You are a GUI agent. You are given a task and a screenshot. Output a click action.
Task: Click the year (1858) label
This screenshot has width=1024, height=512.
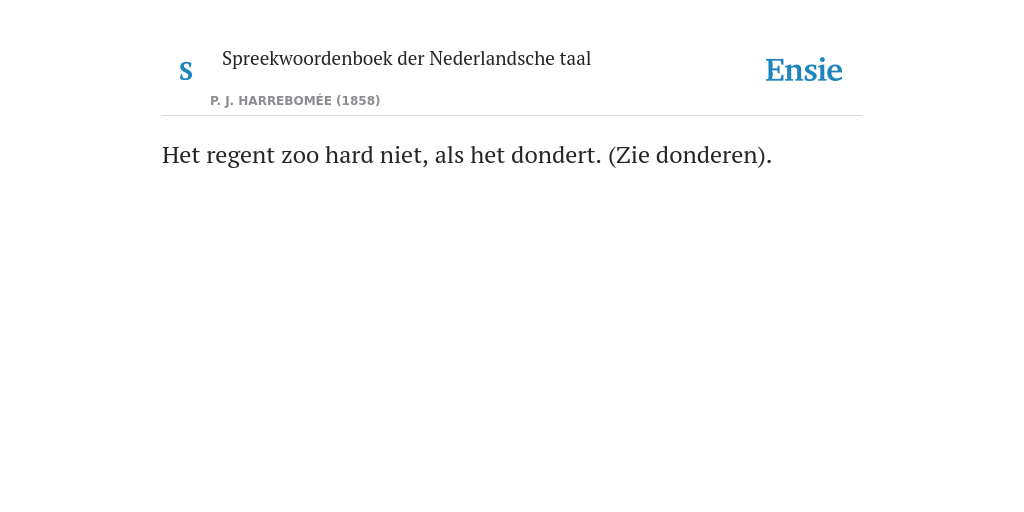(x=358, y=101)
